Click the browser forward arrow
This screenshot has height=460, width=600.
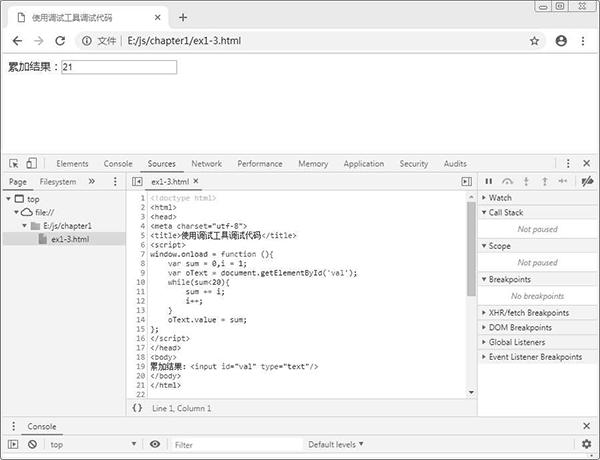click(39, 41)
